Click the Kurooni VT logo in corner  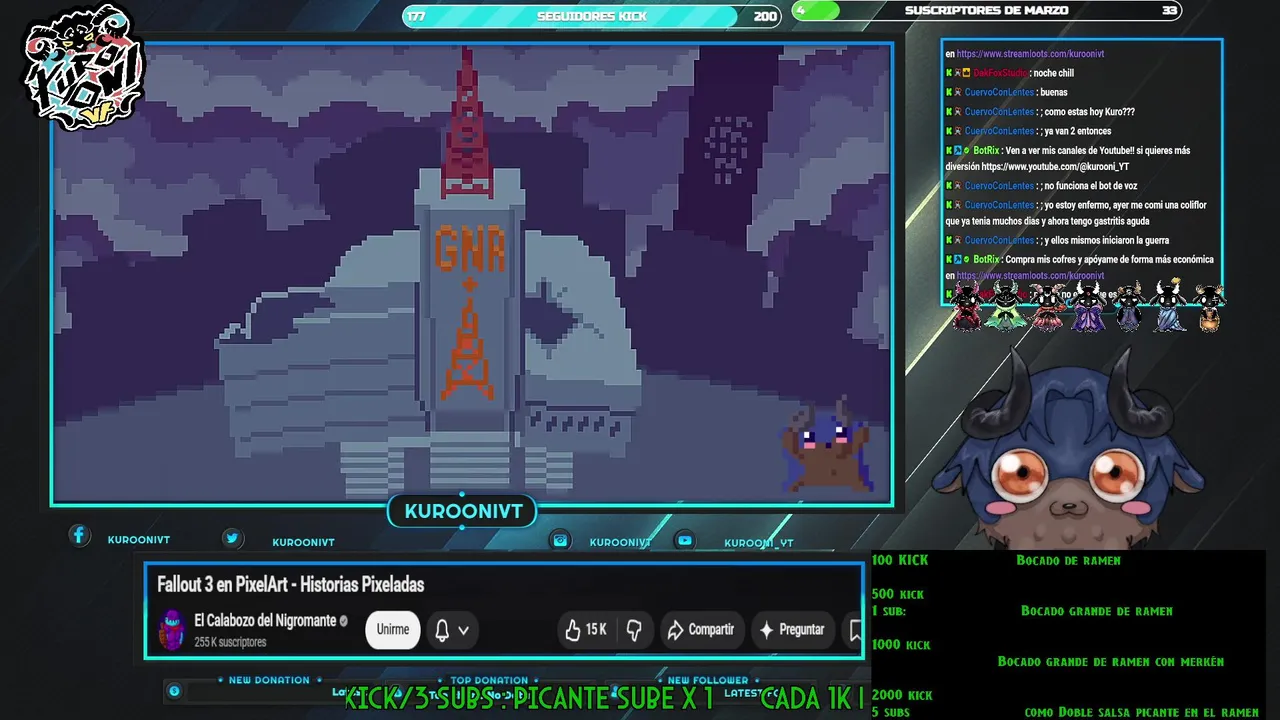(84, 68)
